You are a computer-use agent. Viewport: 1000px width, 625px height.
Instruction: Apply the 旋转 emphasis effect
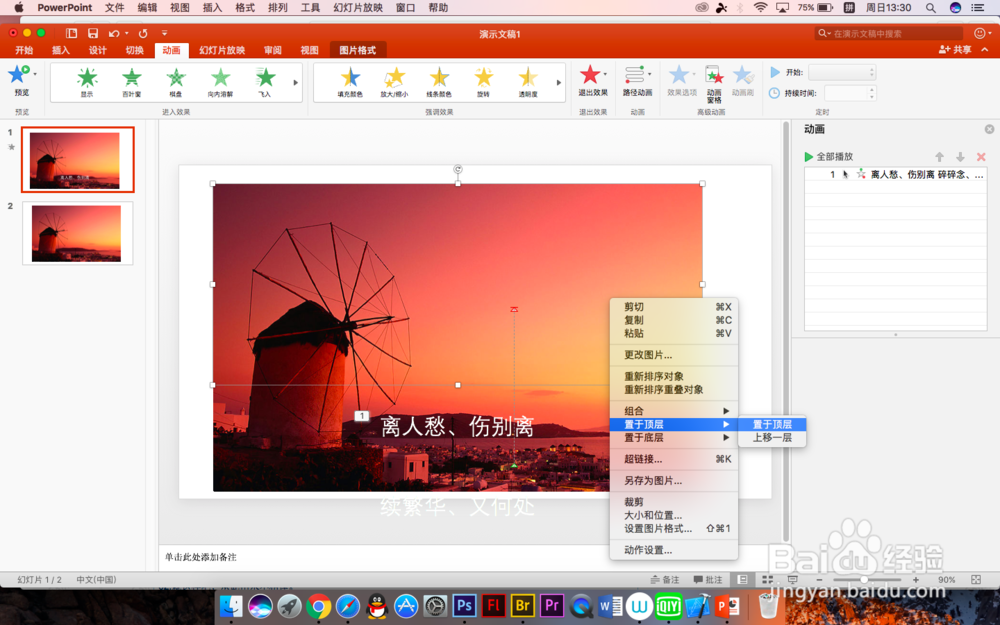pyautogui.click(x=483, y=82)
